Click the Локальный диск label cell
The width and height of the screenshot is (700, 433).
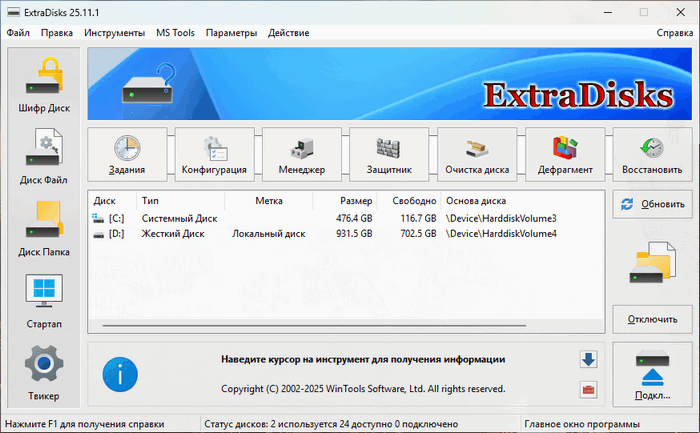click(269, 233)
